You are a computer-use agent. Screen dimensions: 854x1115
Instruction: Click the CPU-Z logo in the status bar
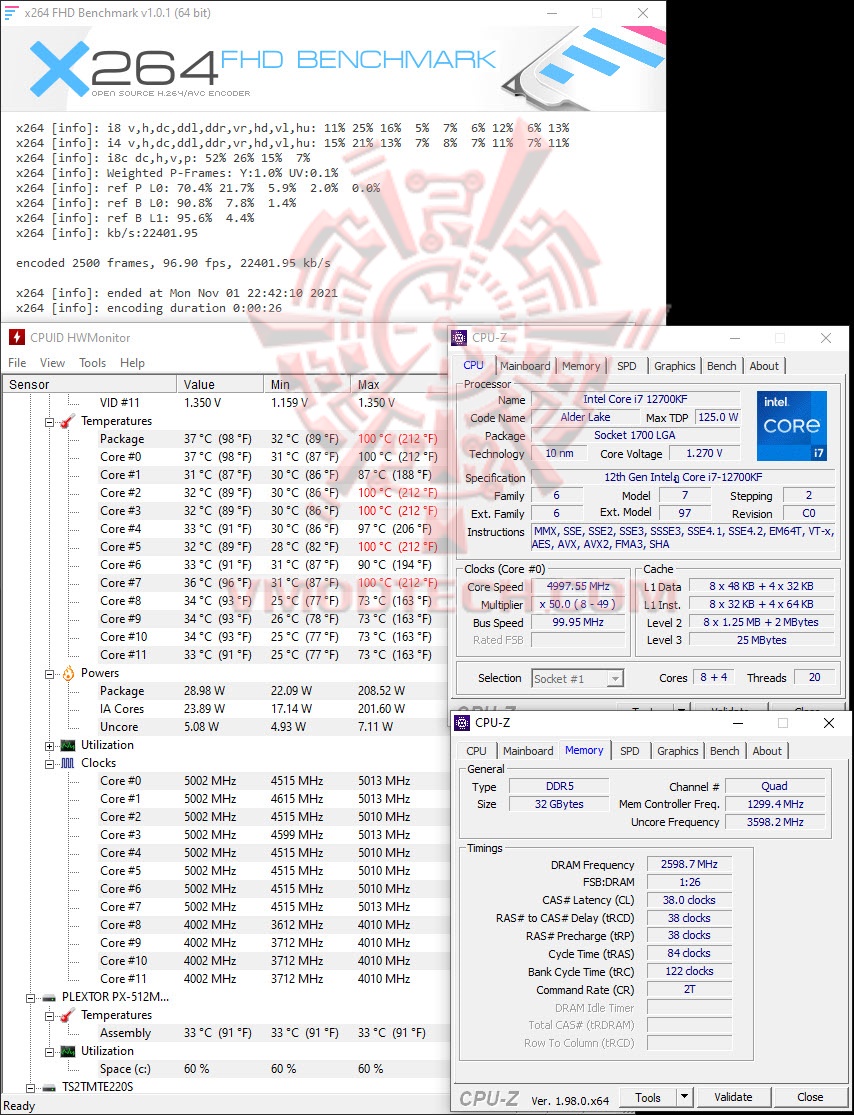[x=489, y=1096]
